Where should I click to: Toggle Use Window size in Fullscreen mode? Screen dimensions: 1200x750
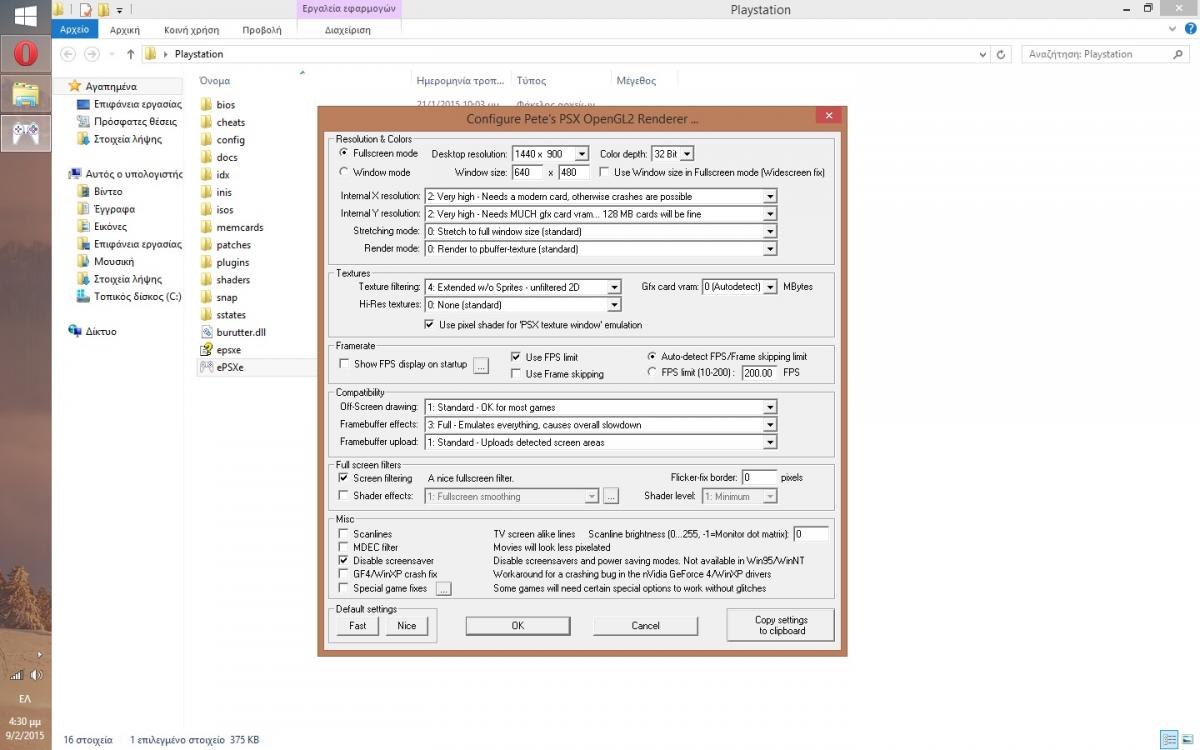click(605, 172)
